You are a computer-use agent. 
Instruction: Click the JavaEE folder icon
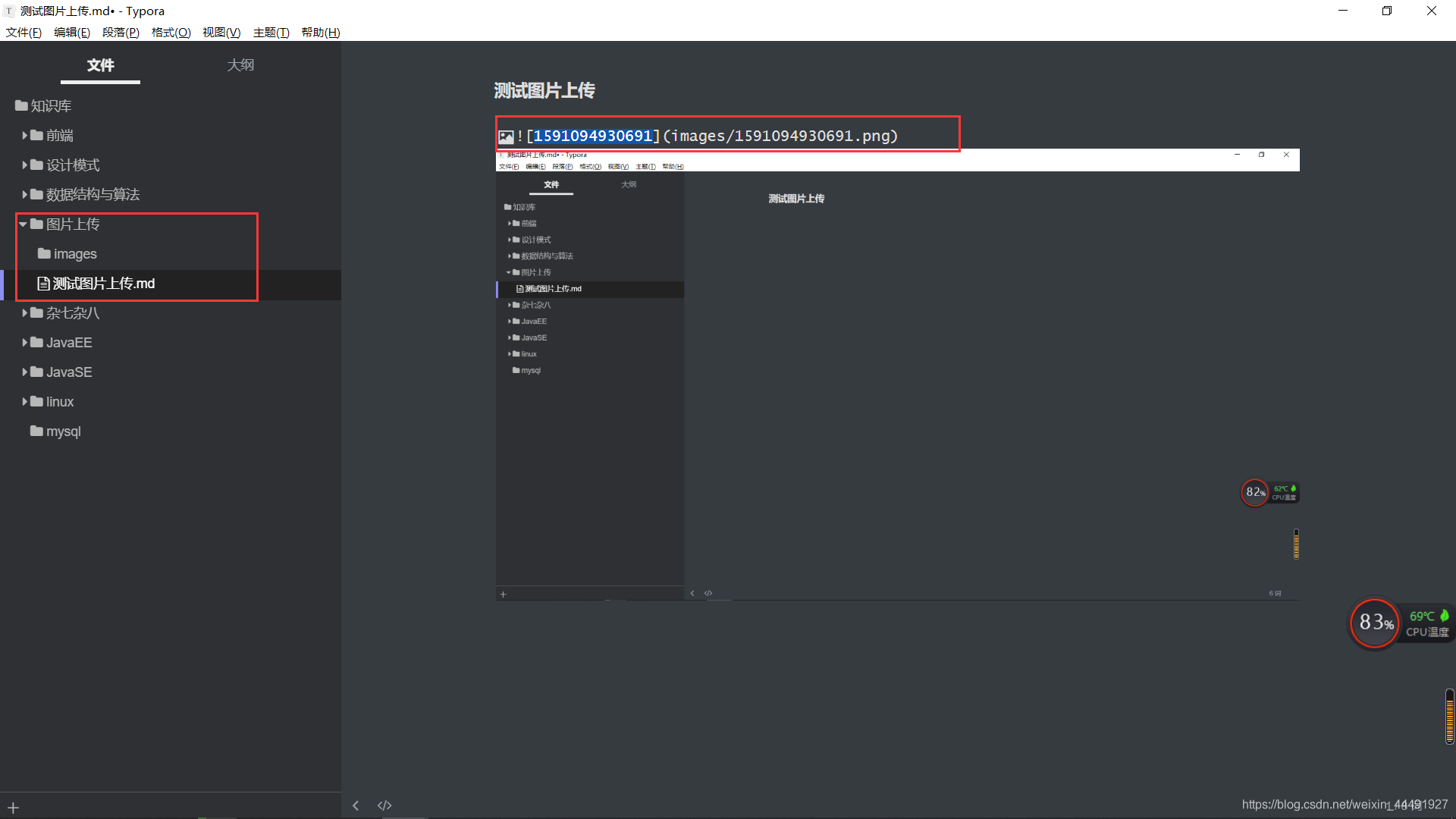click(x=36, y=342)
